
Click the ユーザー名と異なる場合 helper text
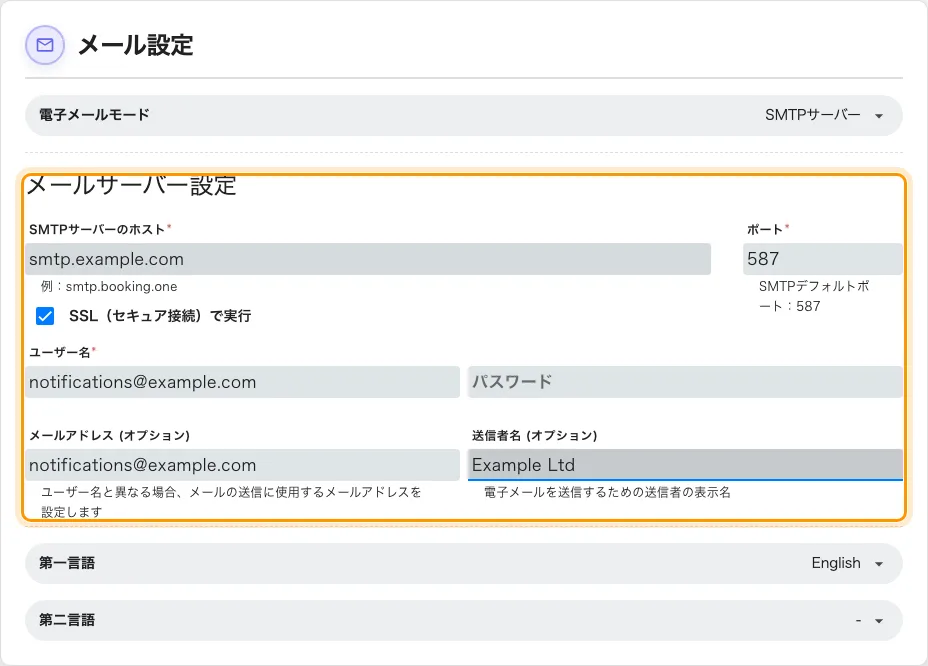point(231,502)
